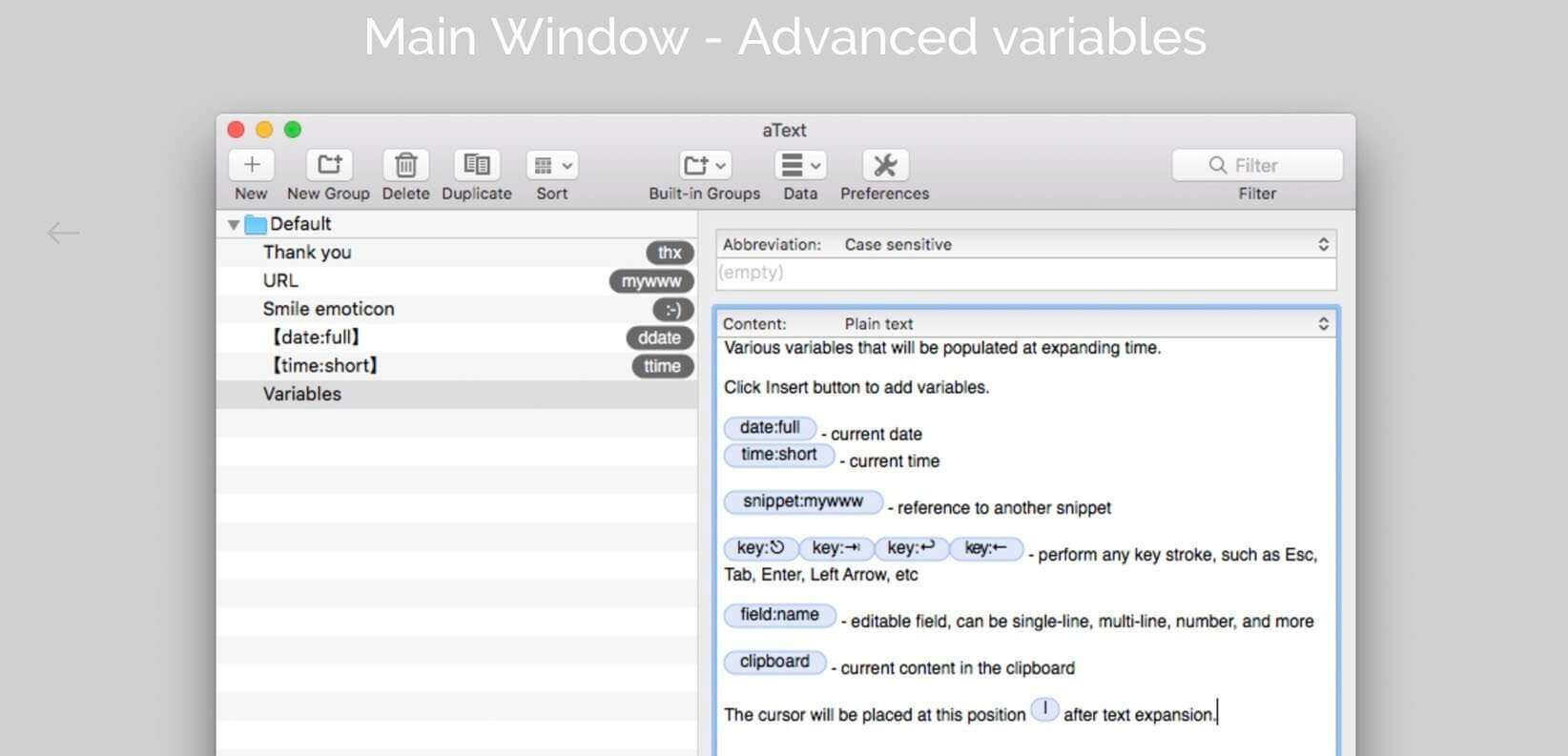Click the mywww abbreviation badge
The height and width of the screenshot is (756, 1568).
click(x=651, y=281)
